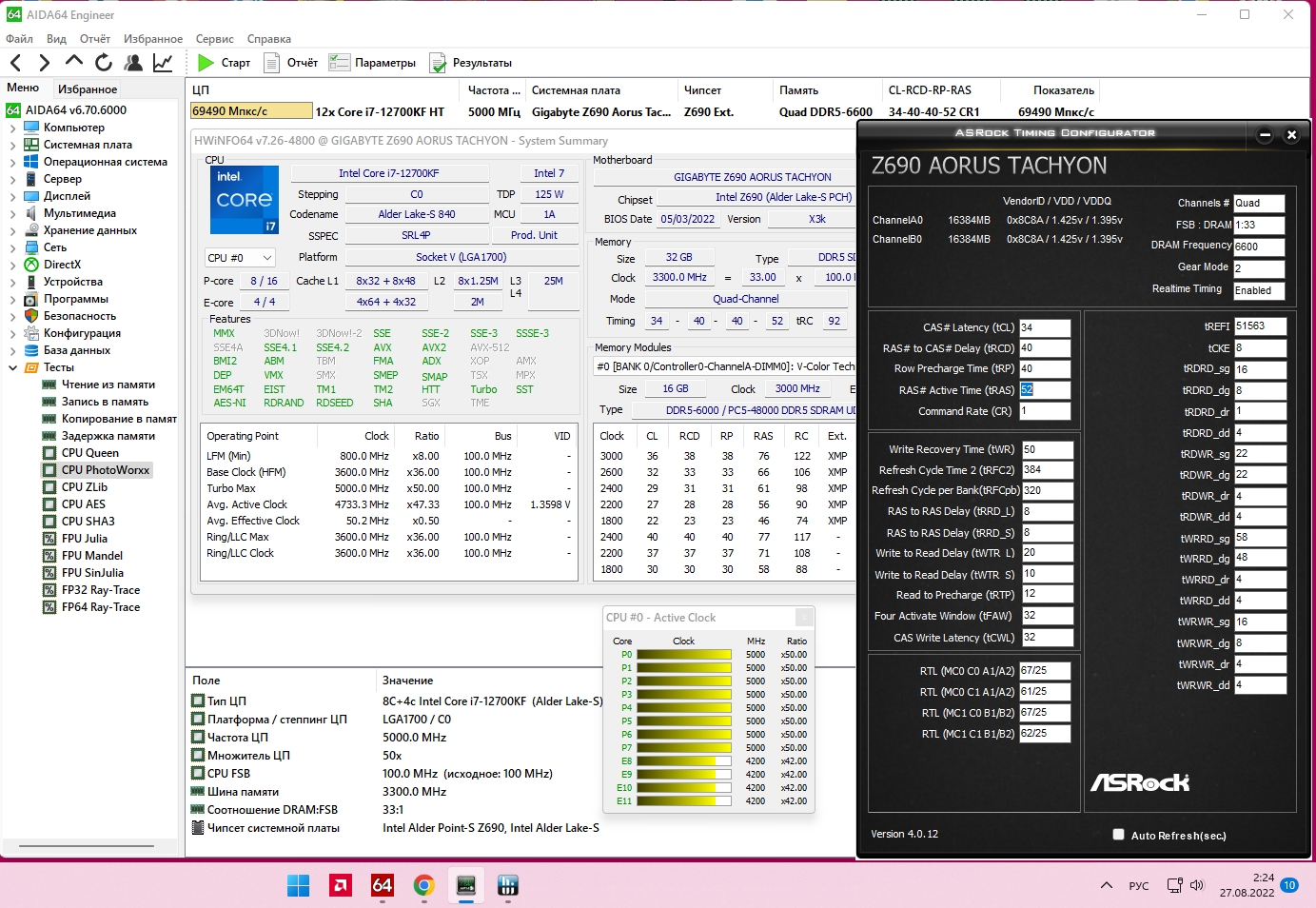The image size is (1316, 908).
Task: Expand the Операционная система tree node
Action: pos(12,162)
